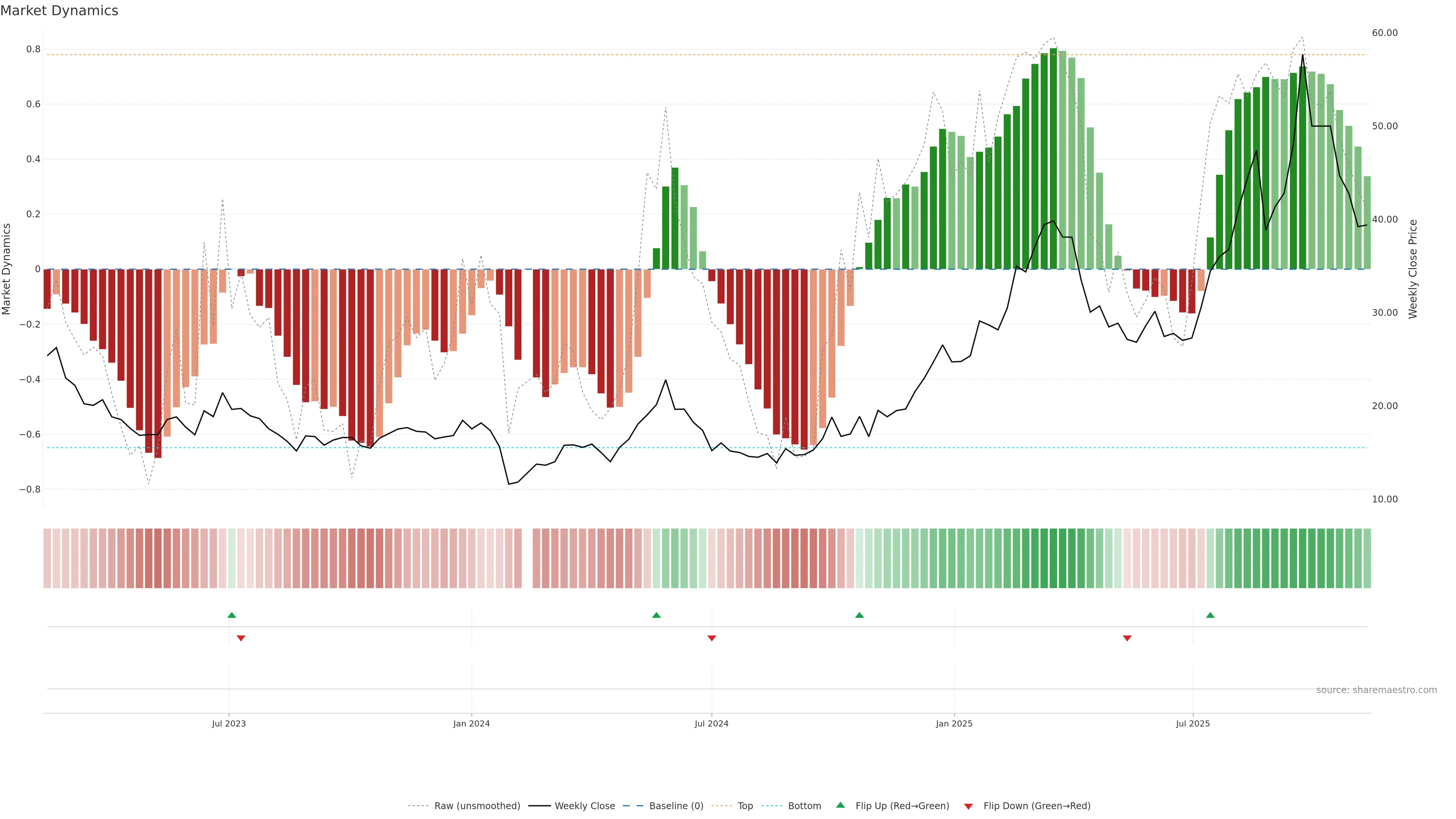Screen dimensions: 1456x819
Task: Click the Flip Up triangle near Jul 2023
Action: (232, 615)
